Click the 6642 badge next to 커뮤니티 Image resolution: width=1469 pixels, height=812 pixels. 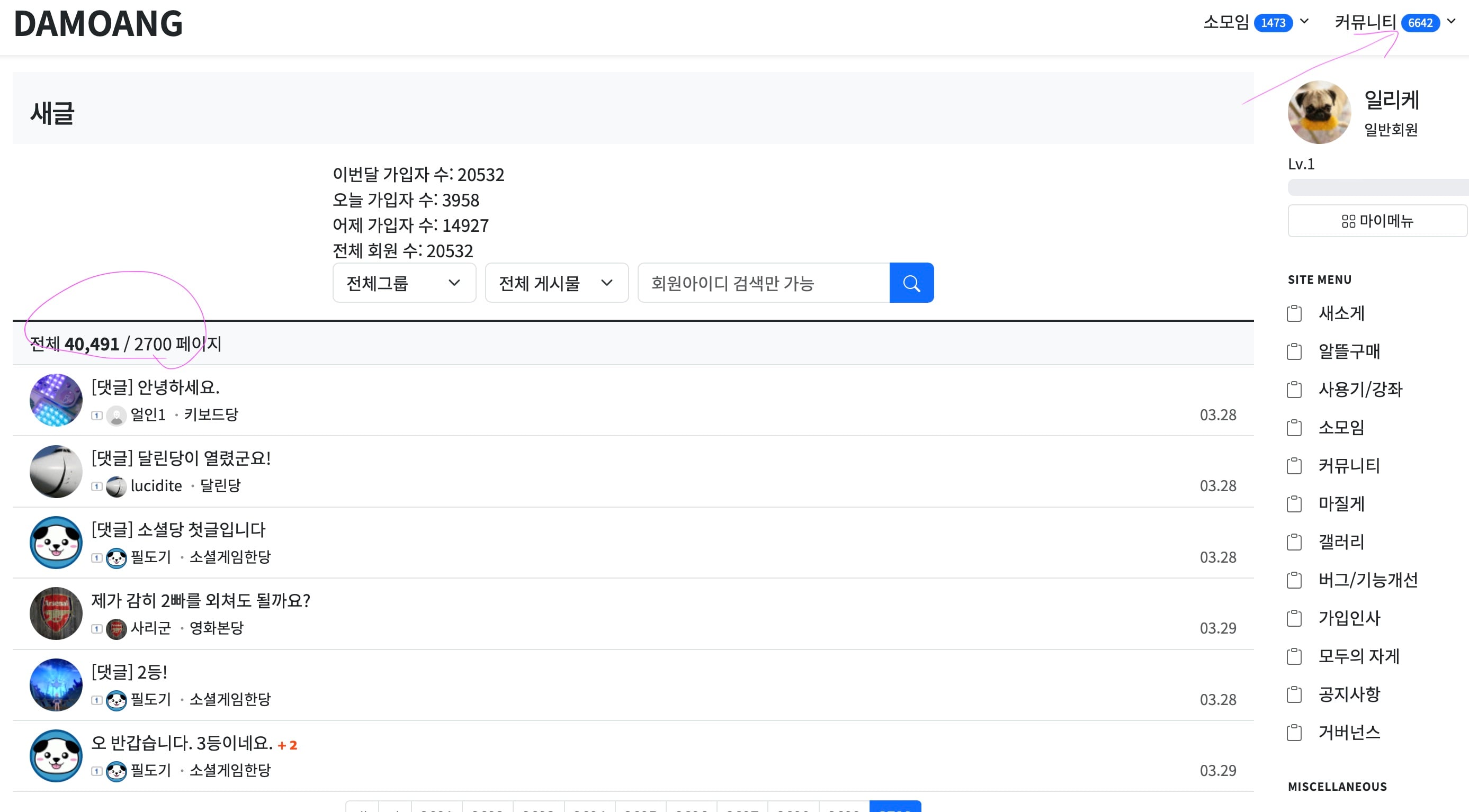(1420, 23)
